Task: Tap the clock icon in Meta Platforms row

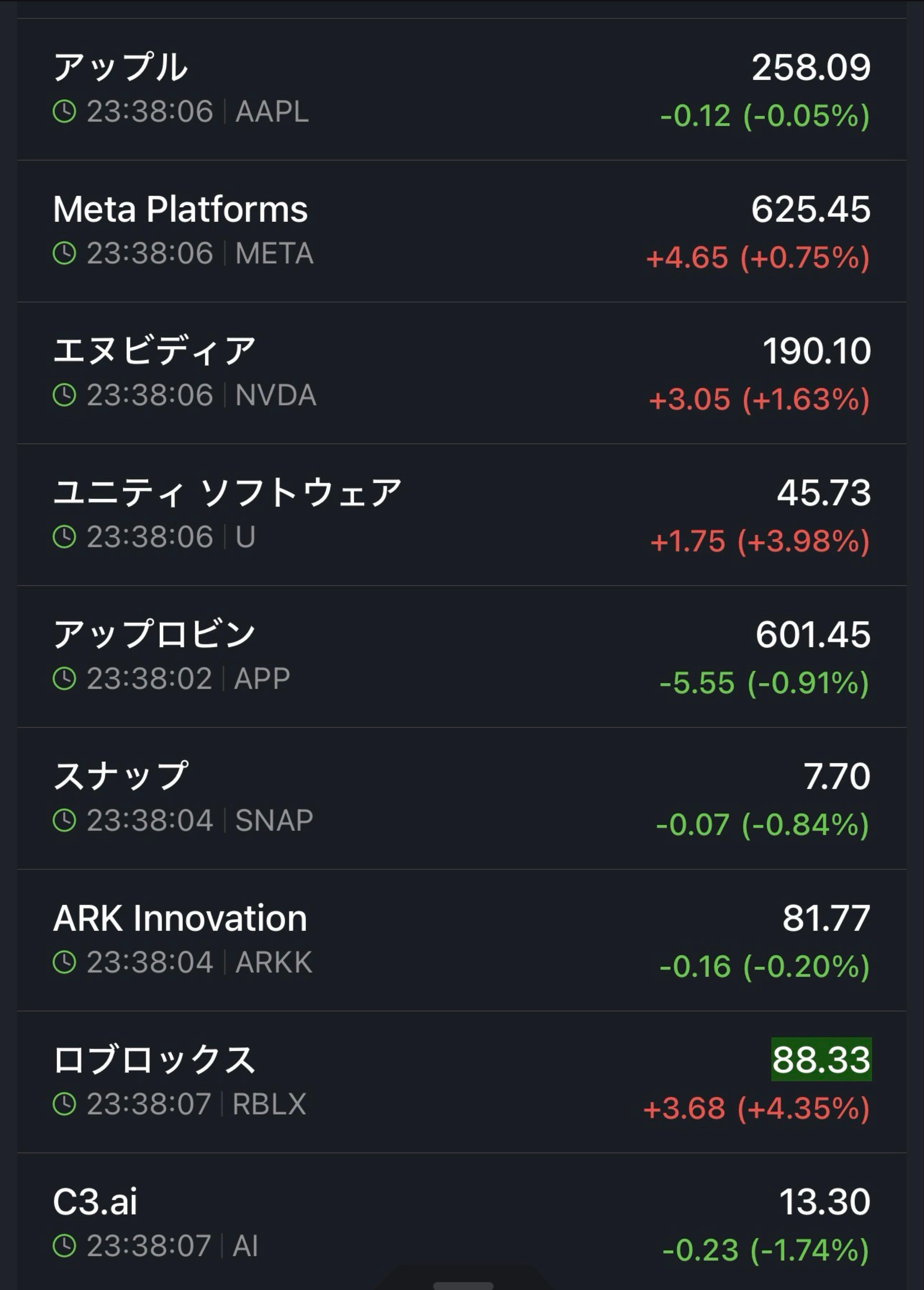Action: pyautogui.click(x=64, y=253)
